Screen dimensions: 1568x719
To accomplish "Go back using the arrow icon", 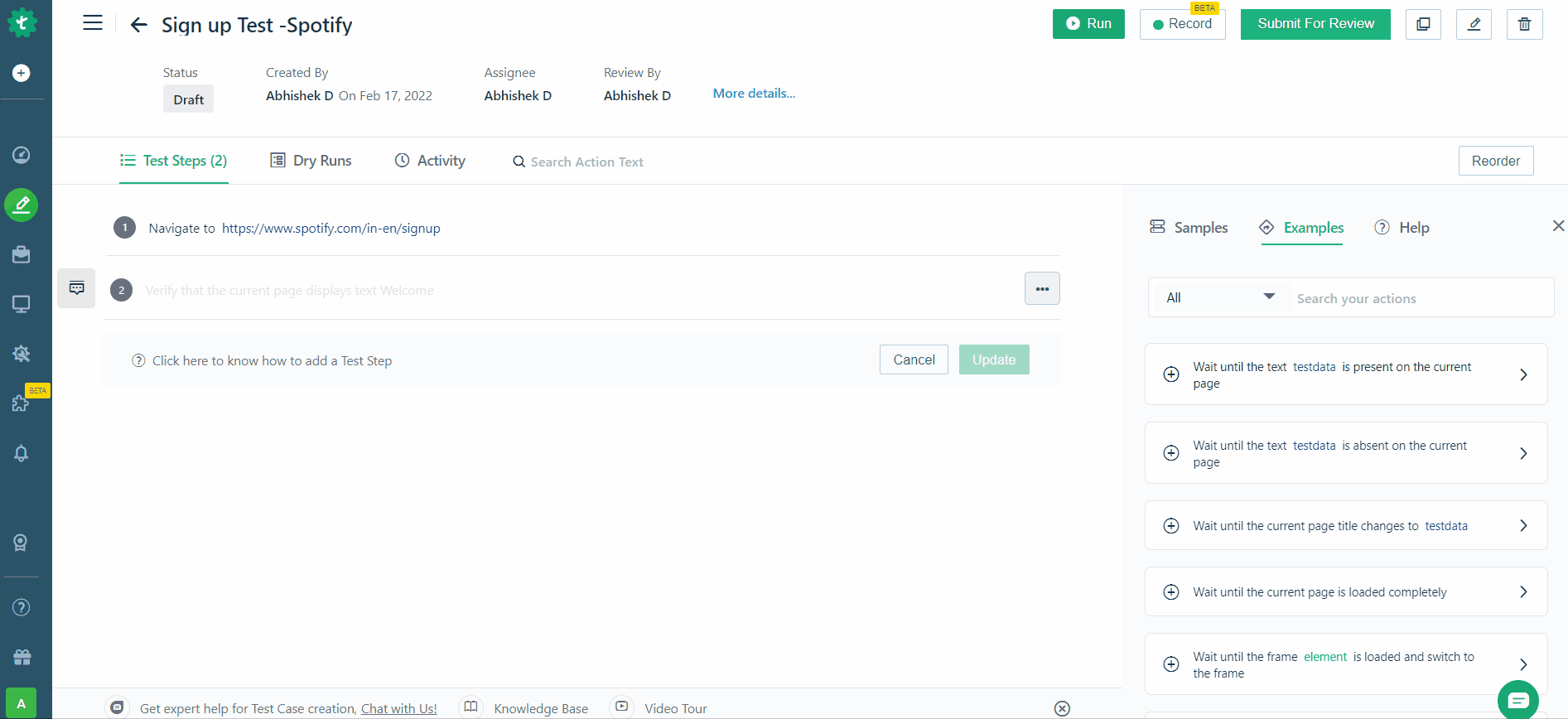I will (139, 25).
